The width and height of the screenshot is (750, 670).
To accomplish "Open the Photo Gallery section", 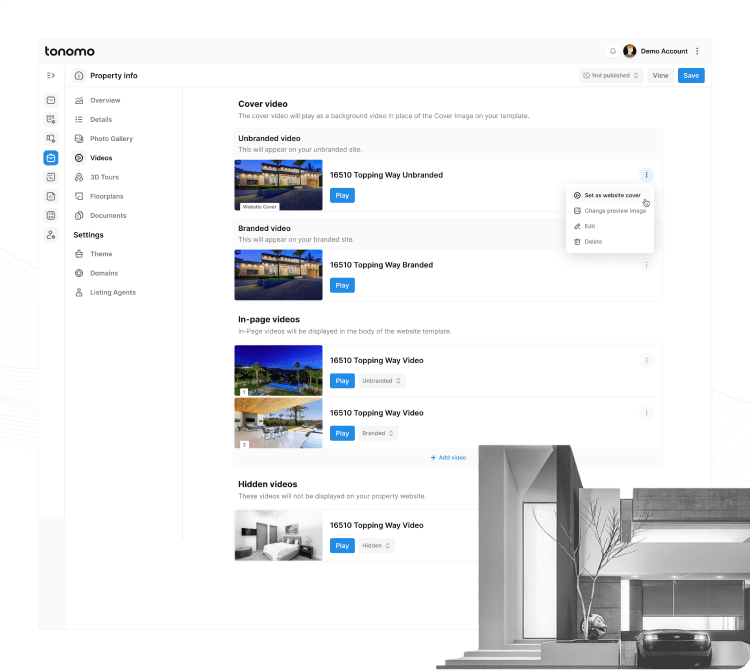I will pos(111,139).
